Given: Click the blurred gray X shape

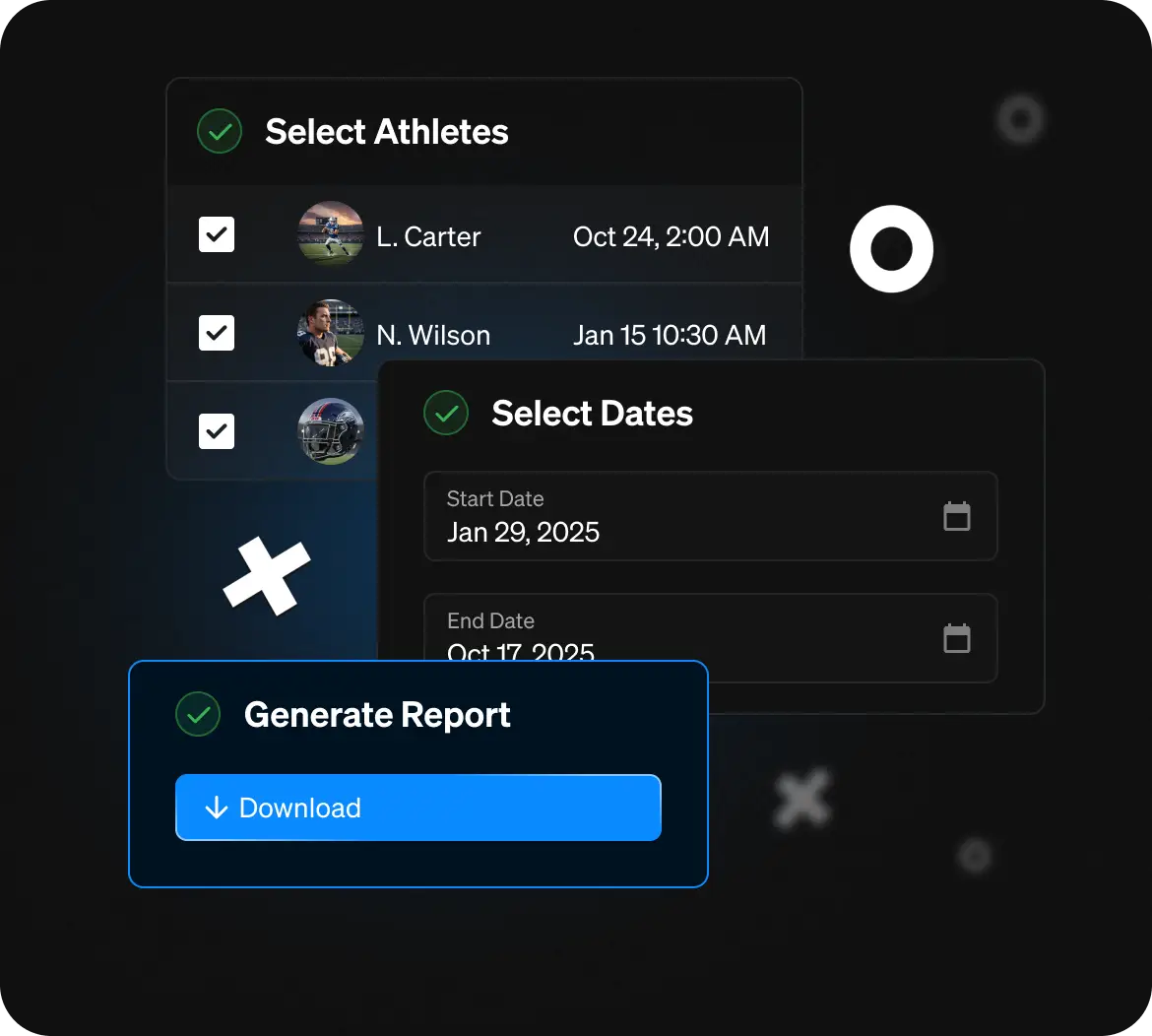Looking at the screenshot, I should [x=802, y=798].
